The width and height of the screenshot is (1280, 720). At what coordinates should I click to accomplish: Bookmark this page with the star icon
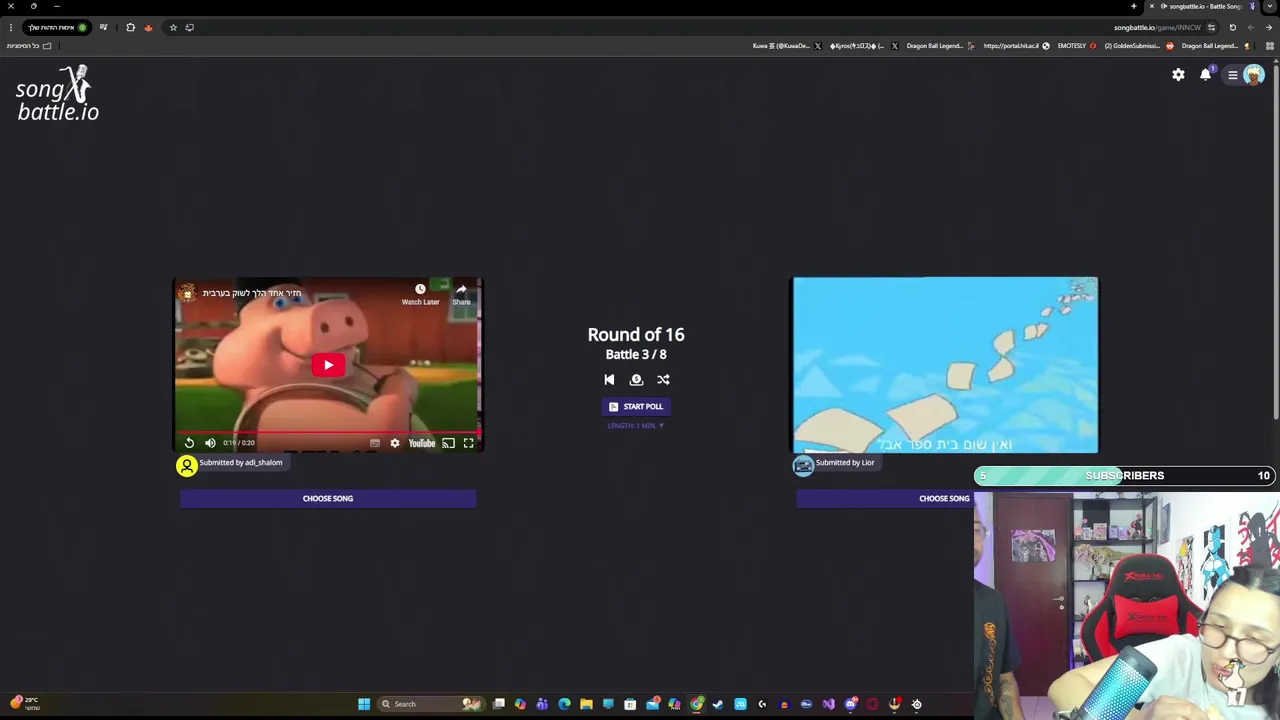click(x=173, y=27)
